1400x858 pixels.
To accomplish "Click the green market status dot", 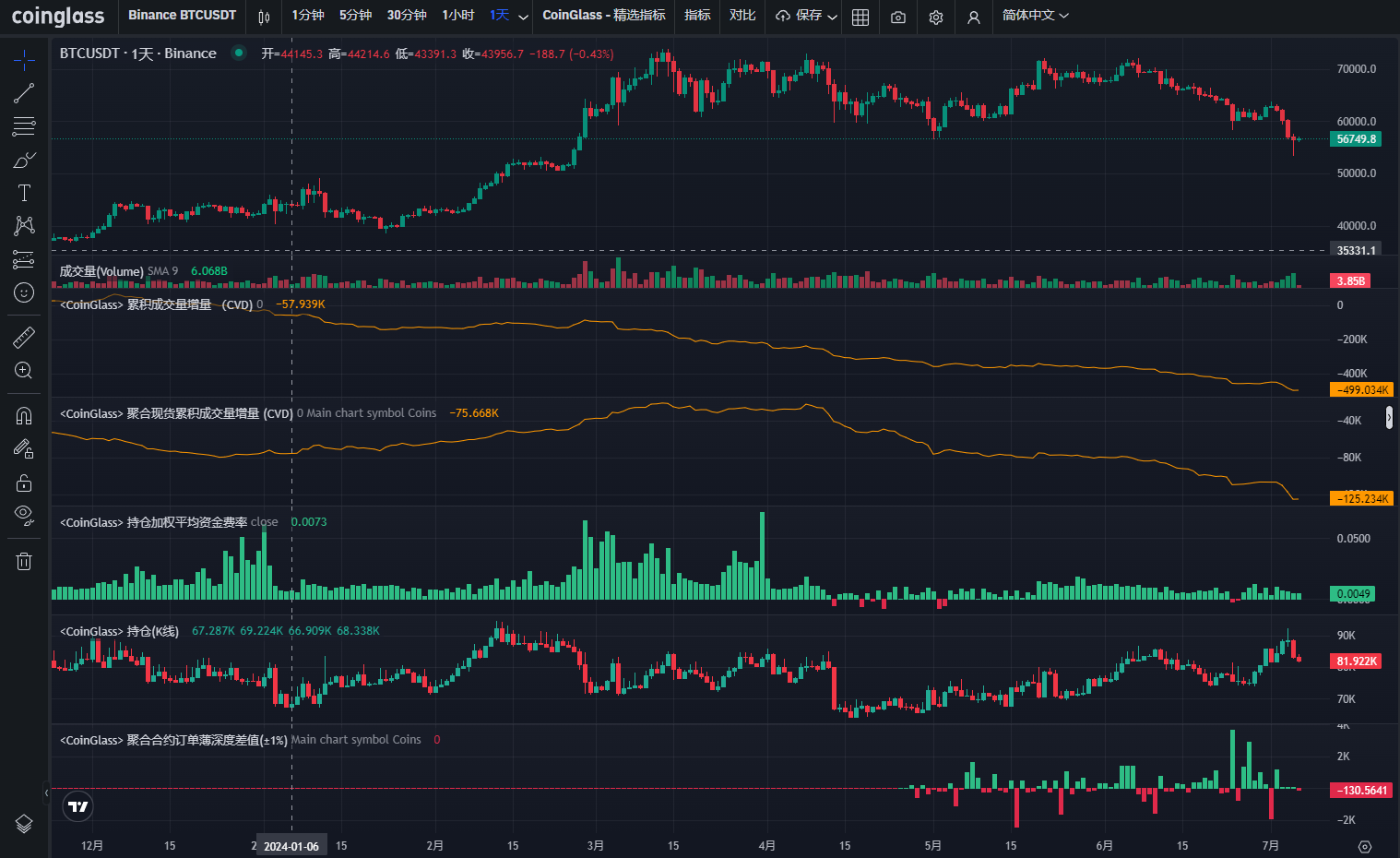I will tap(239, 54).
